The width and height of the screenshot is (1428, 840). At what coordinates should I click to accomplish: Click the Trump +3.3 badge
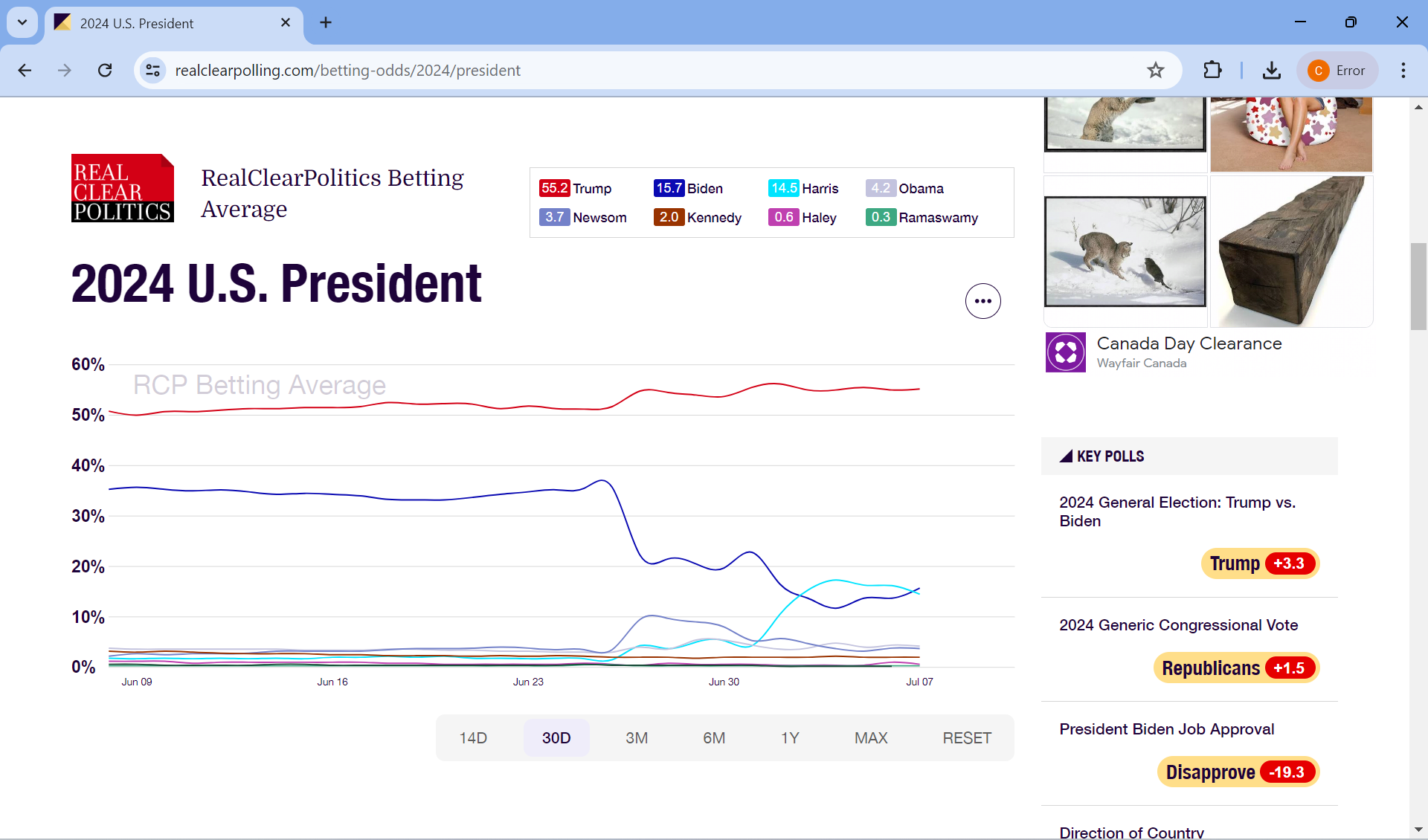(1260, 563)
